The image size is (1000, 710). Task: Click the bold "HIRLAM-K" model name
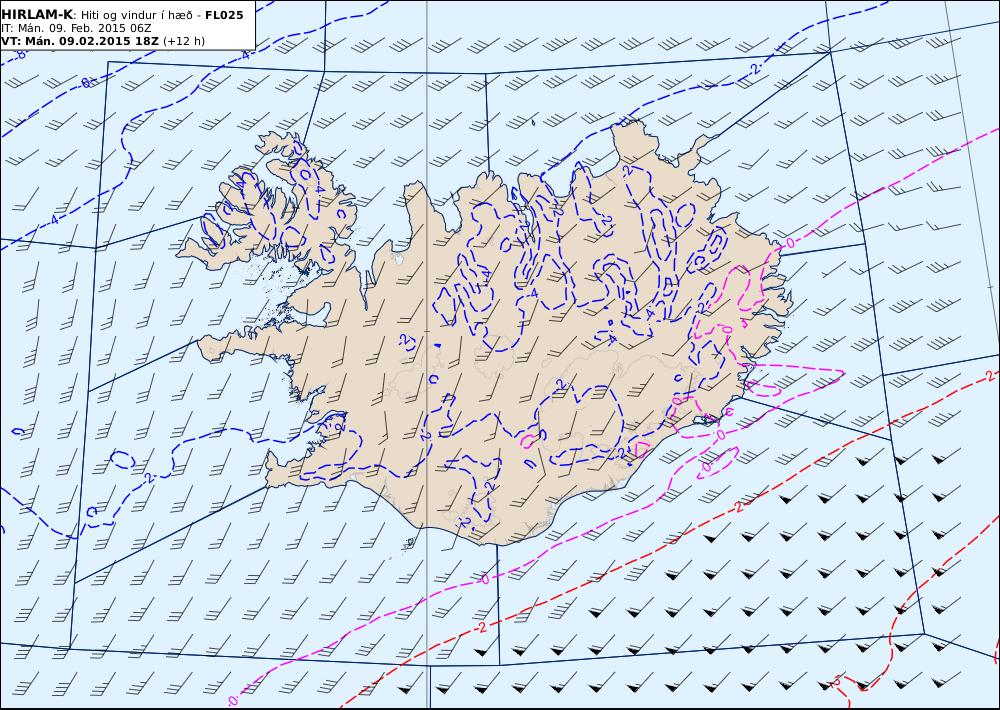point(36,15)
